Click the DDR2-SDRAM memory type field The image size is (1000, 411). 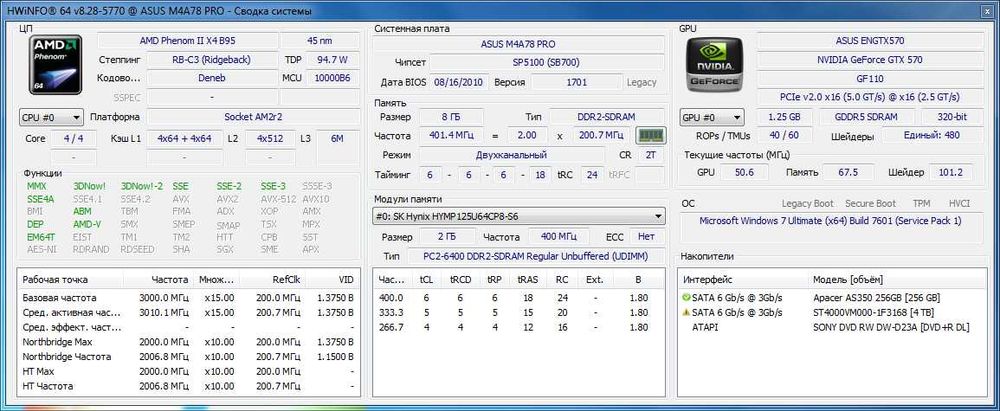(x=607, y=117)
